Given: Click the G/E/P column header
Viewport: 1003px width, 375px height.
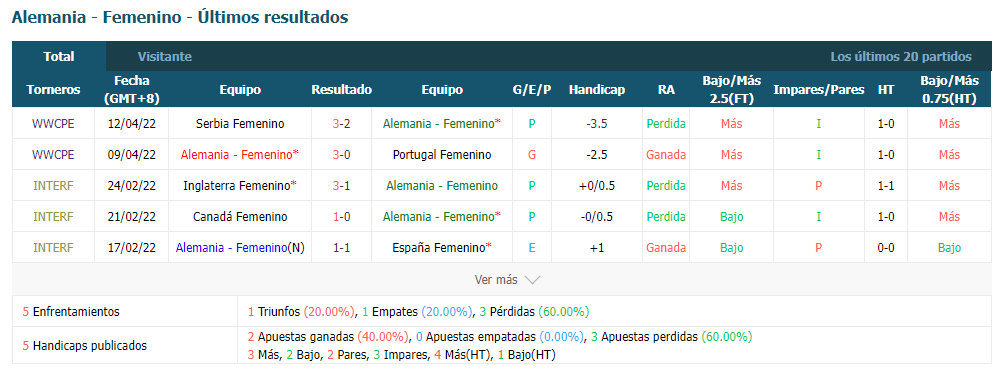Looking at the screenshot, I should (532, 90).
